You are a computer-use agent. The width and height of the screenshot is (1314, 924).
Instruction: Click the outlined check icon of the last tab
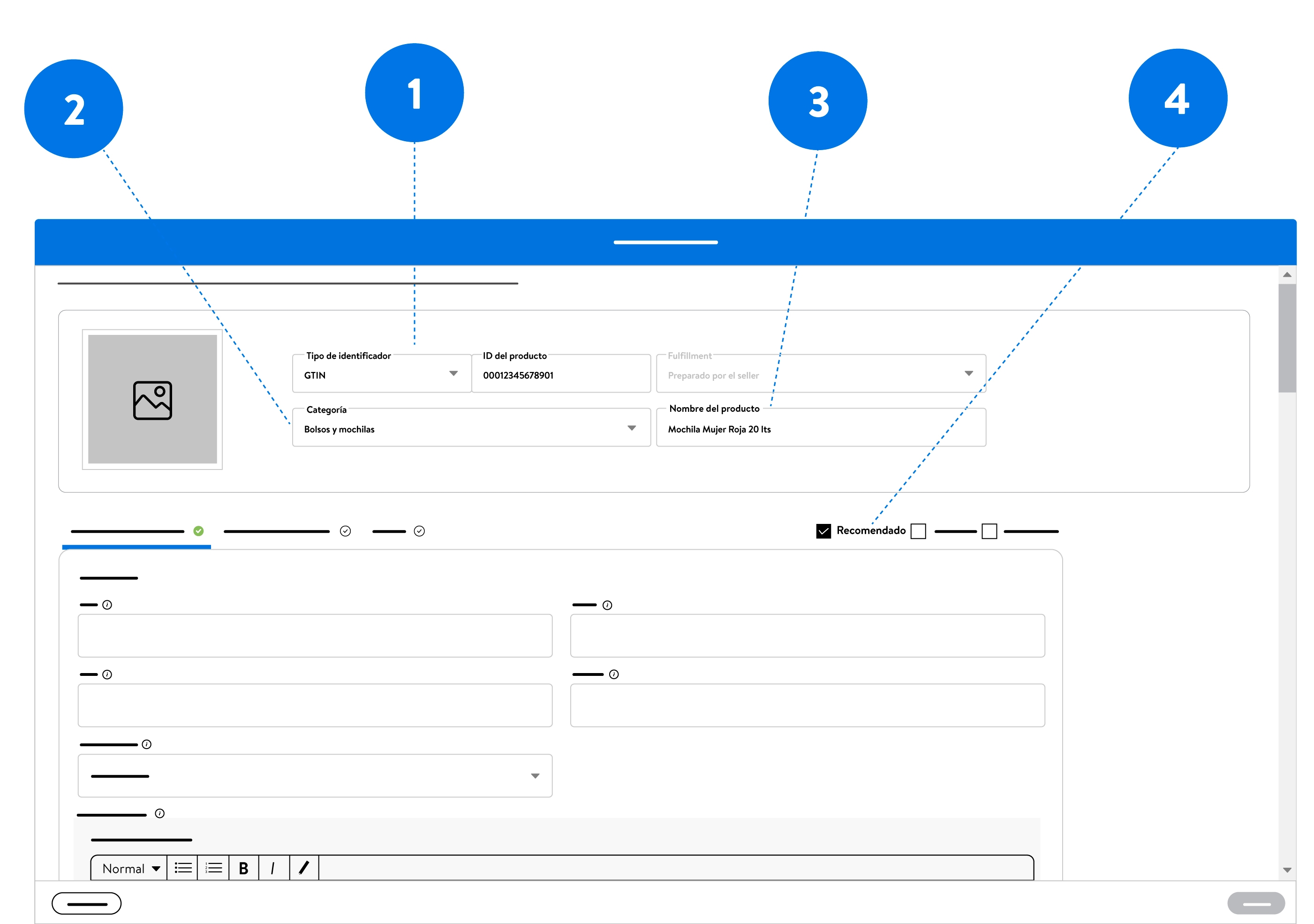click(420, 531)
